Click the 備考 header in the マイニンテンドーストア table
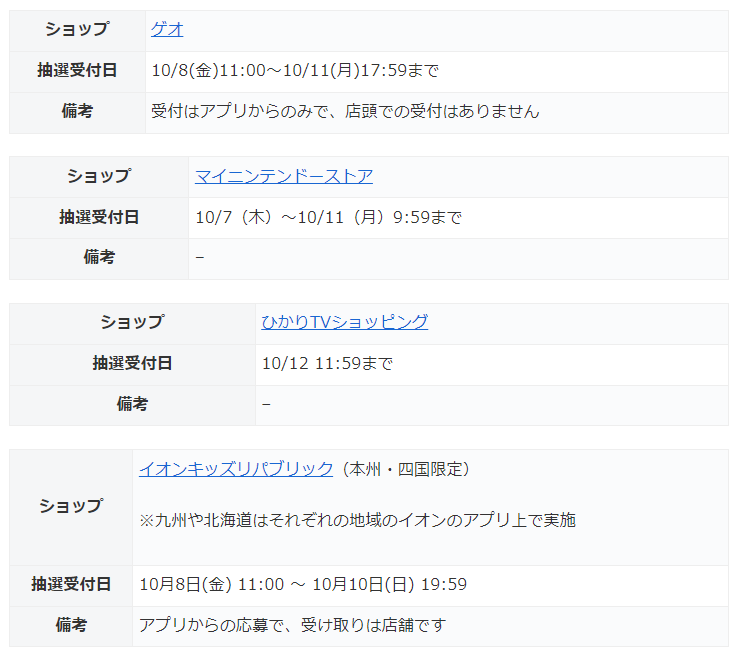The image size is (737, 656). click(99, 258)
